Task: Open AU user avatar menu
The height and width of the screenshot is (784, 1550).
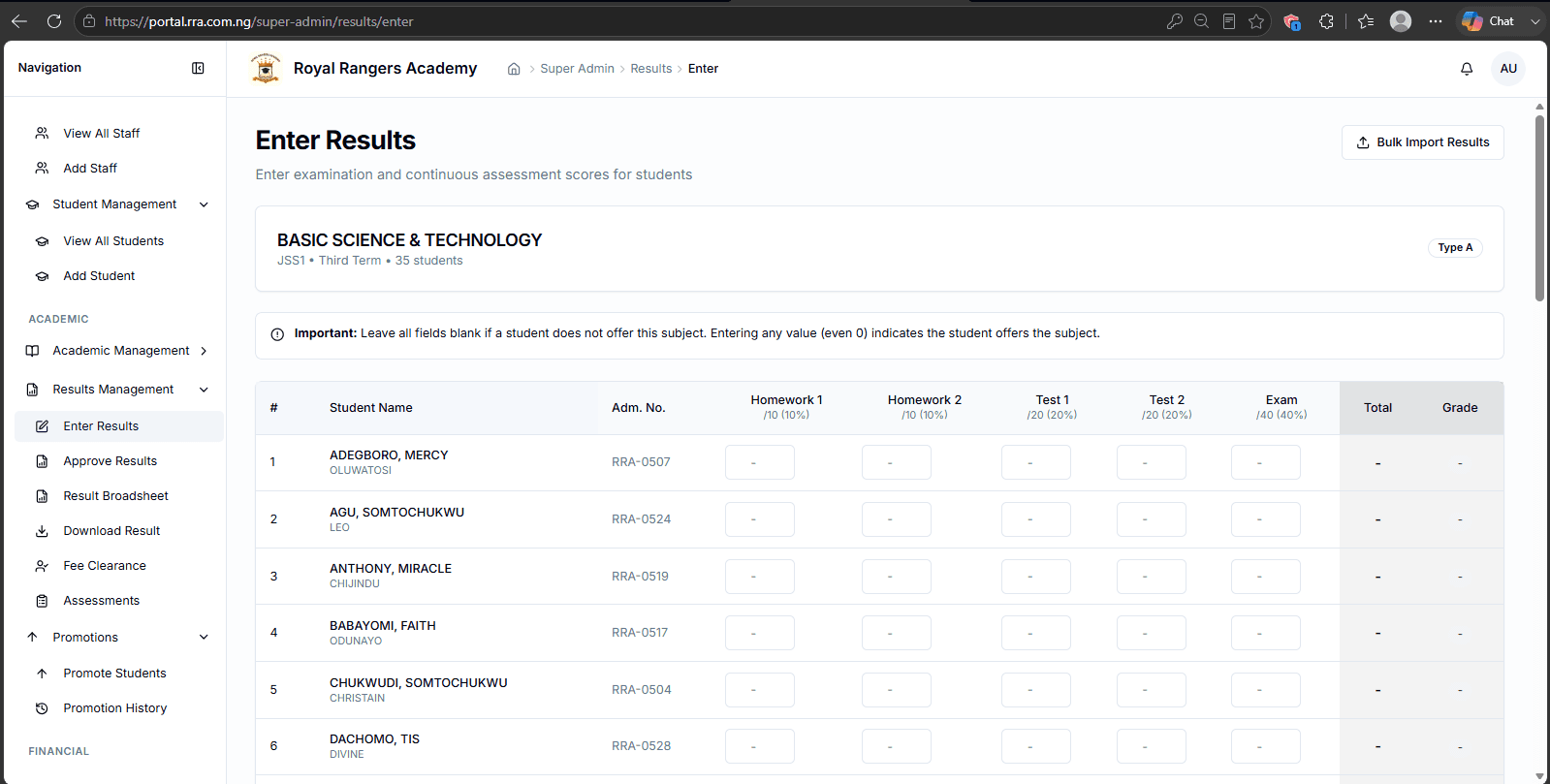Action: pyautogui.click(x=1508, y=69)
